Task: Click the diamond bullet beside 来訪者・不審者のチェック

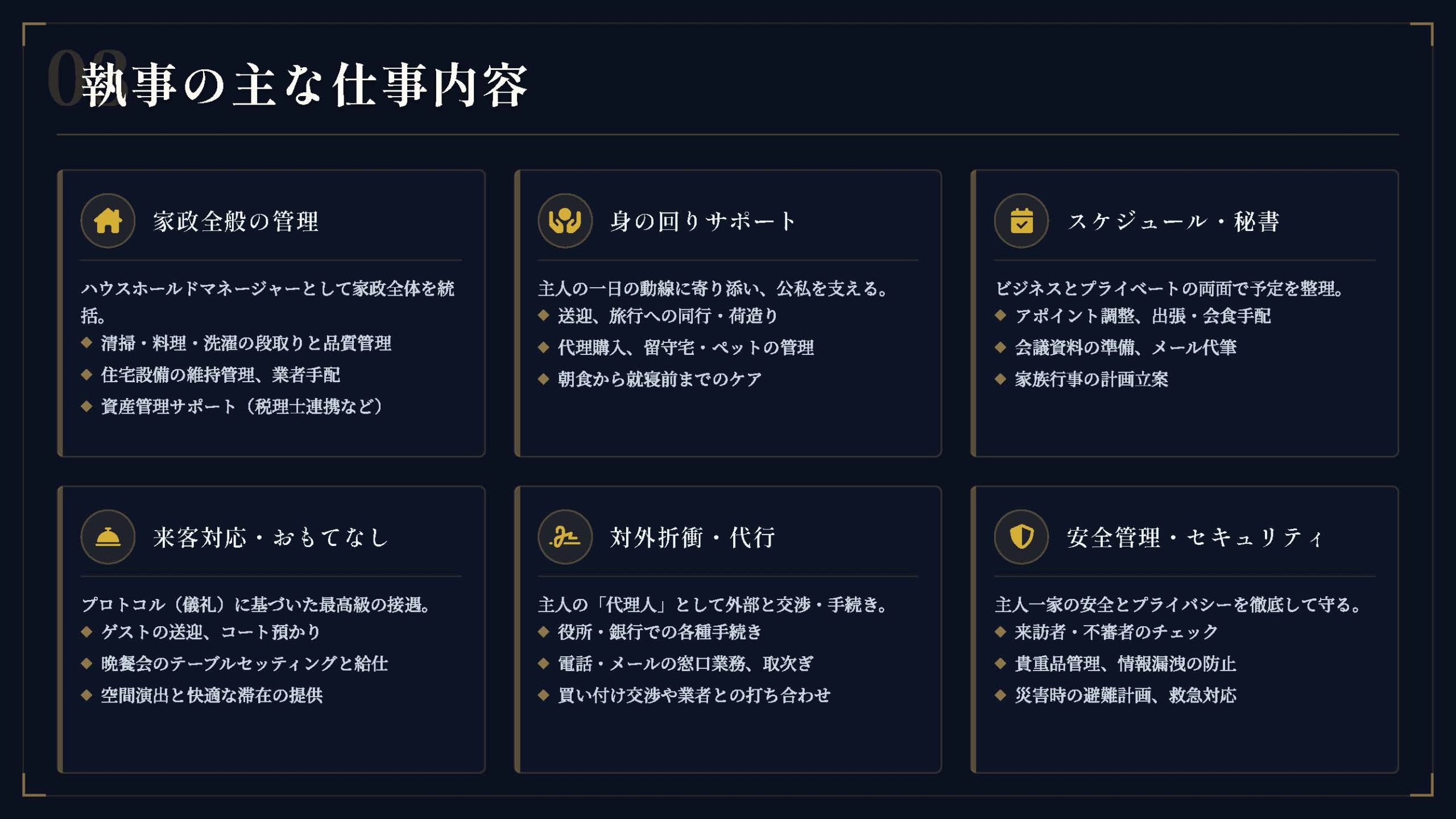Action: pyautogui.click(x=1000, y=631)
